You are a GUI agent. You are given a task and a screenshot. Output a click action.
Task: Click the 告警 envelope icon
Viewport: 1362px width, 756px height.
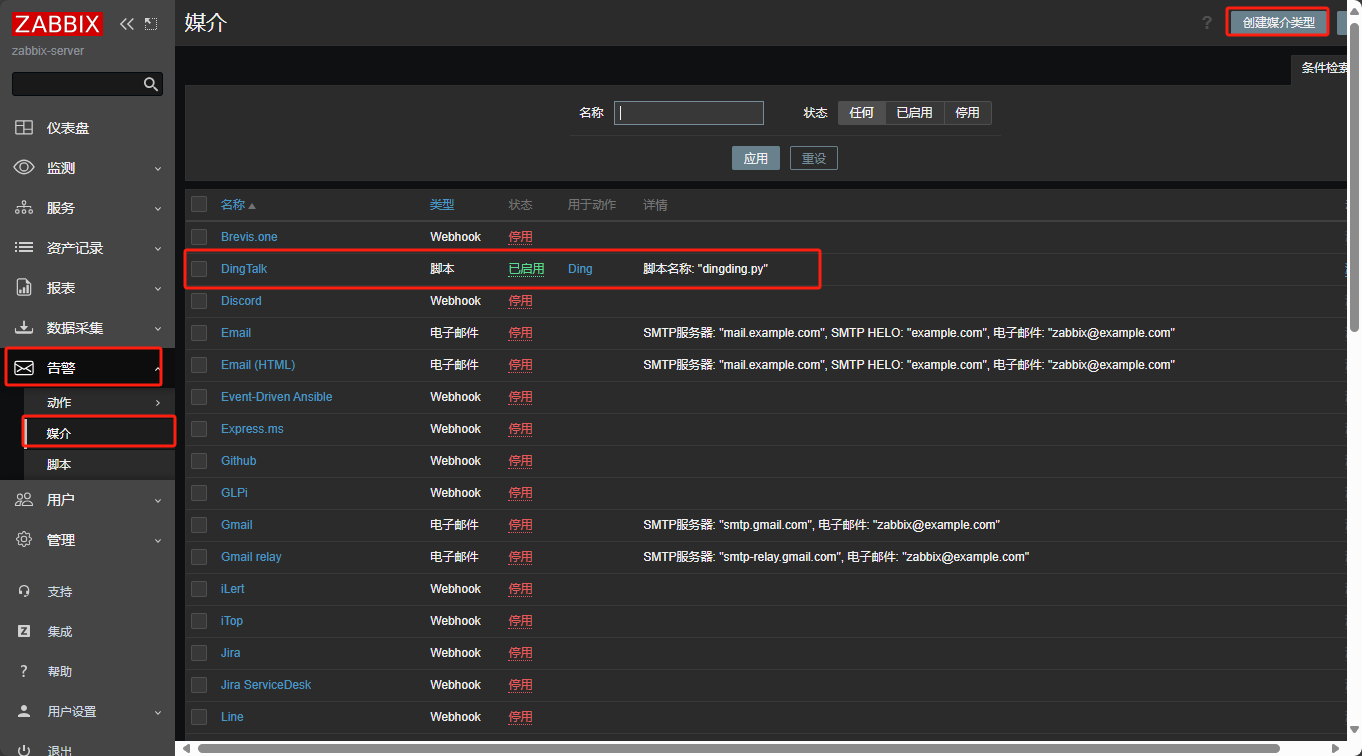[24, 368]
